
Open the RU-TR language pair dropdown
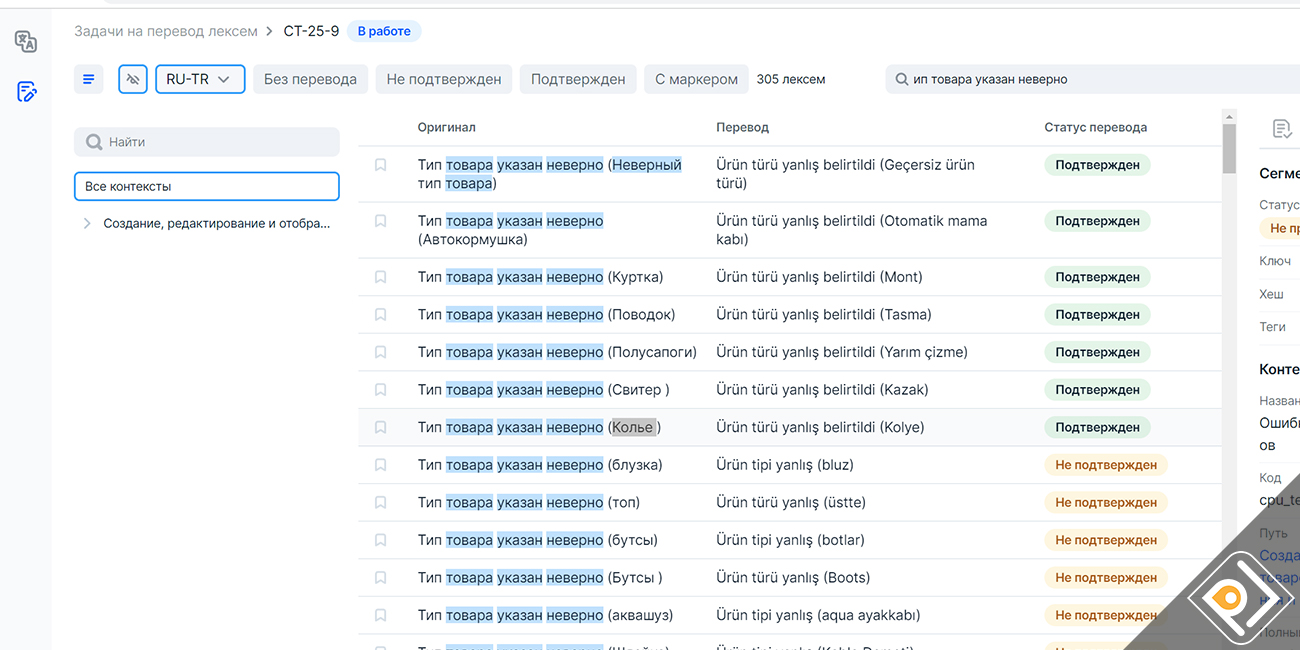(x=200, y=79)
